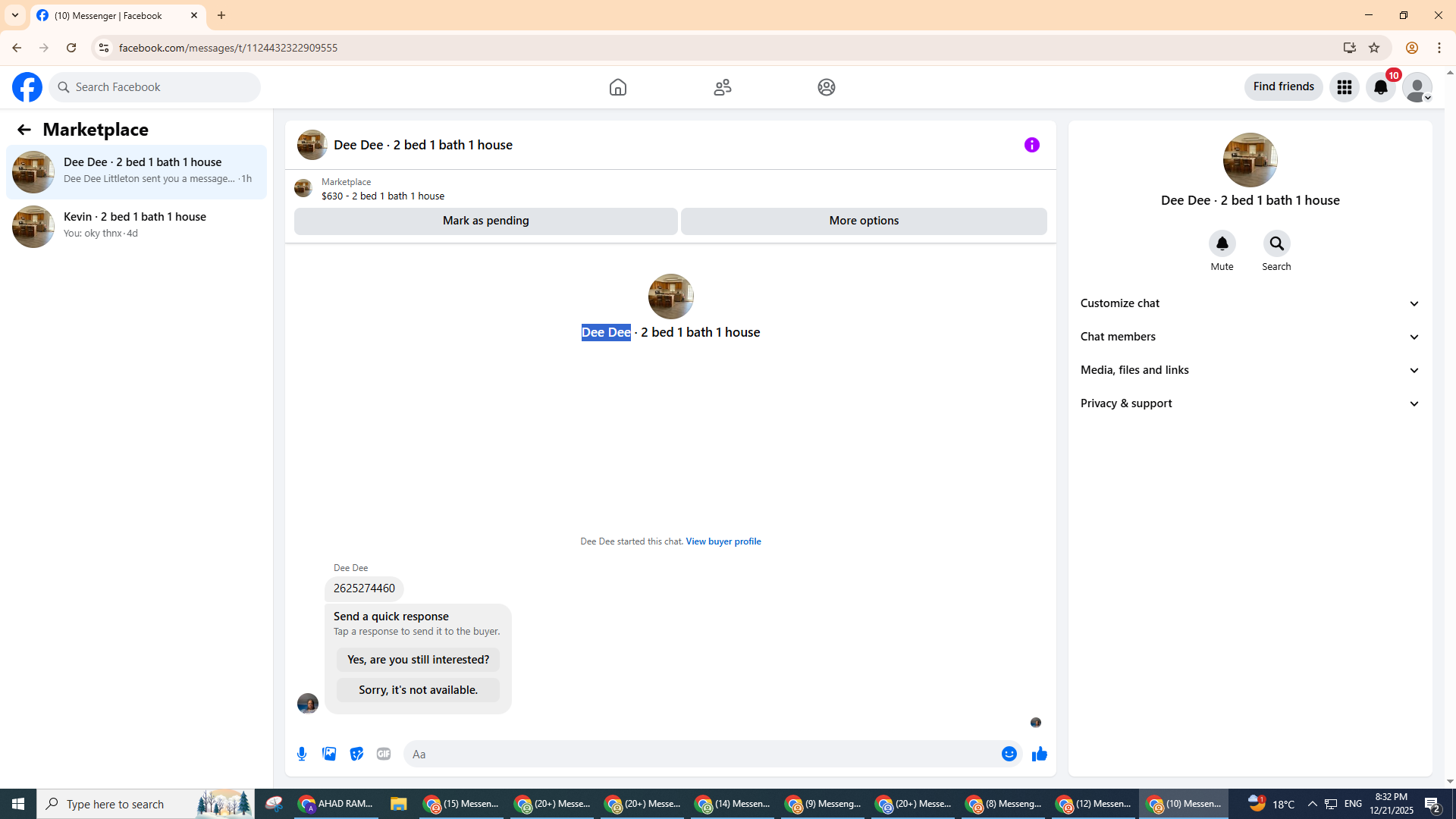The image size is (1456, 819).
Task: Open the sticker picker icon
Action: coord(356,754)
